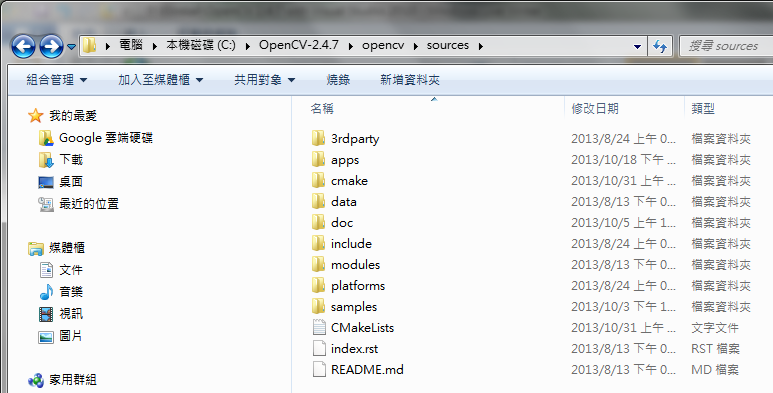Image resolution: width=773 pixels, height=393 pixels.
Task: Click the CMakeLists file name
Action: point(362,327)
